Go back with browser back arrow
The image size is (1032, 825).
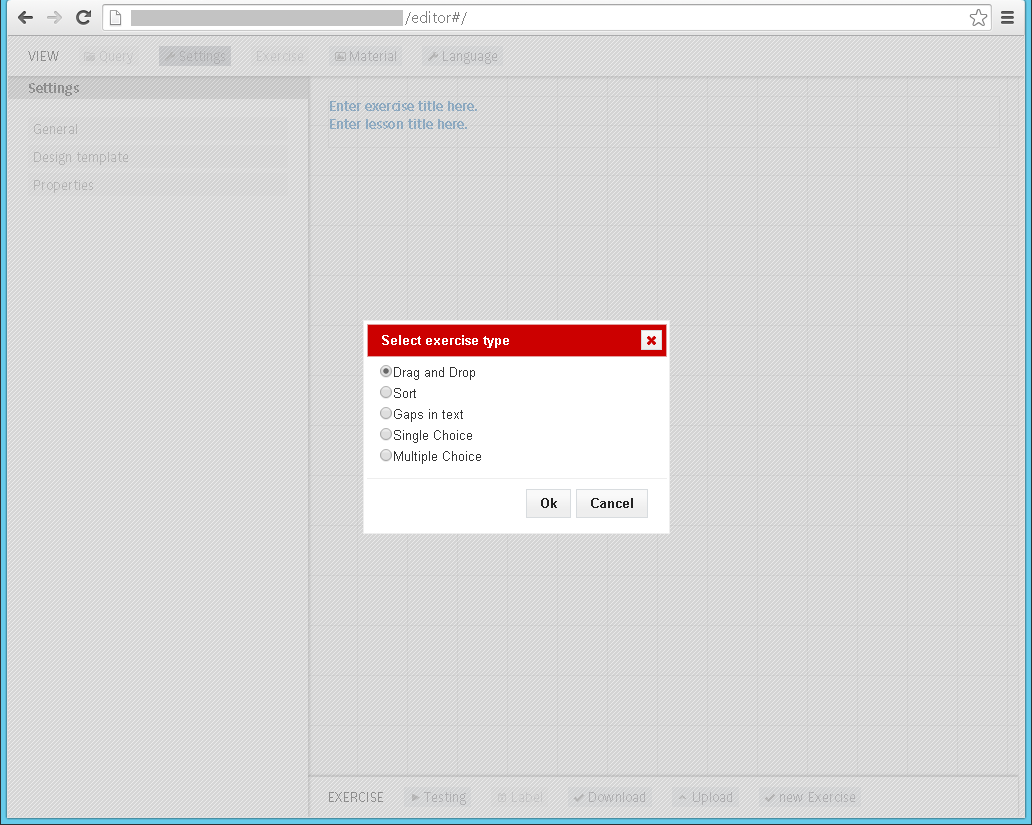pos(25,18)
